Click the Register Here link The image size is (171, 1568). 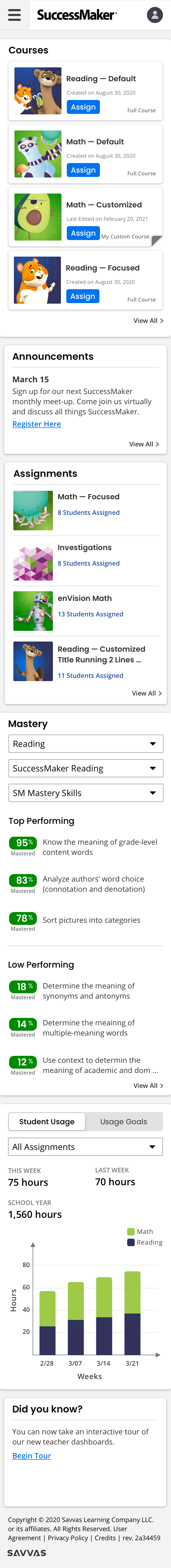point(37,424)
